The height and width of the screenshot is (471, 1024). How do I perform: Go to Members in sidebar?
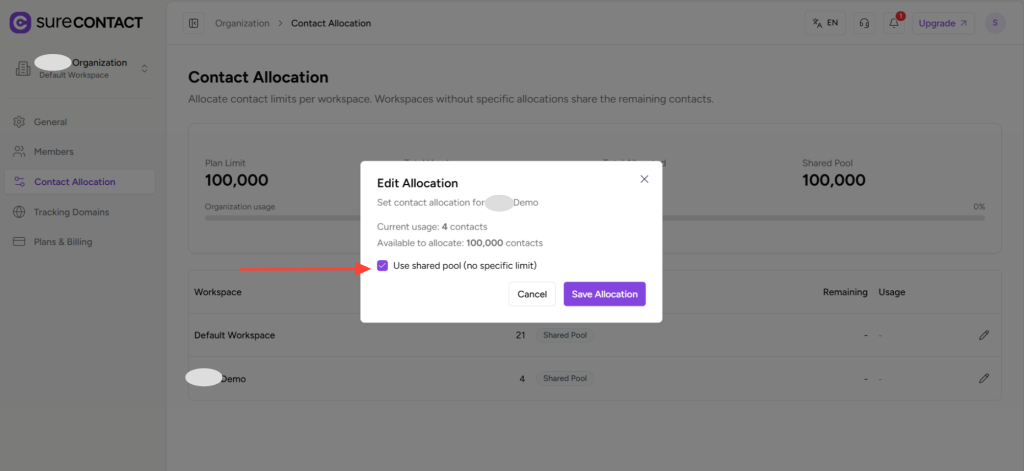[x=53, y=152]
